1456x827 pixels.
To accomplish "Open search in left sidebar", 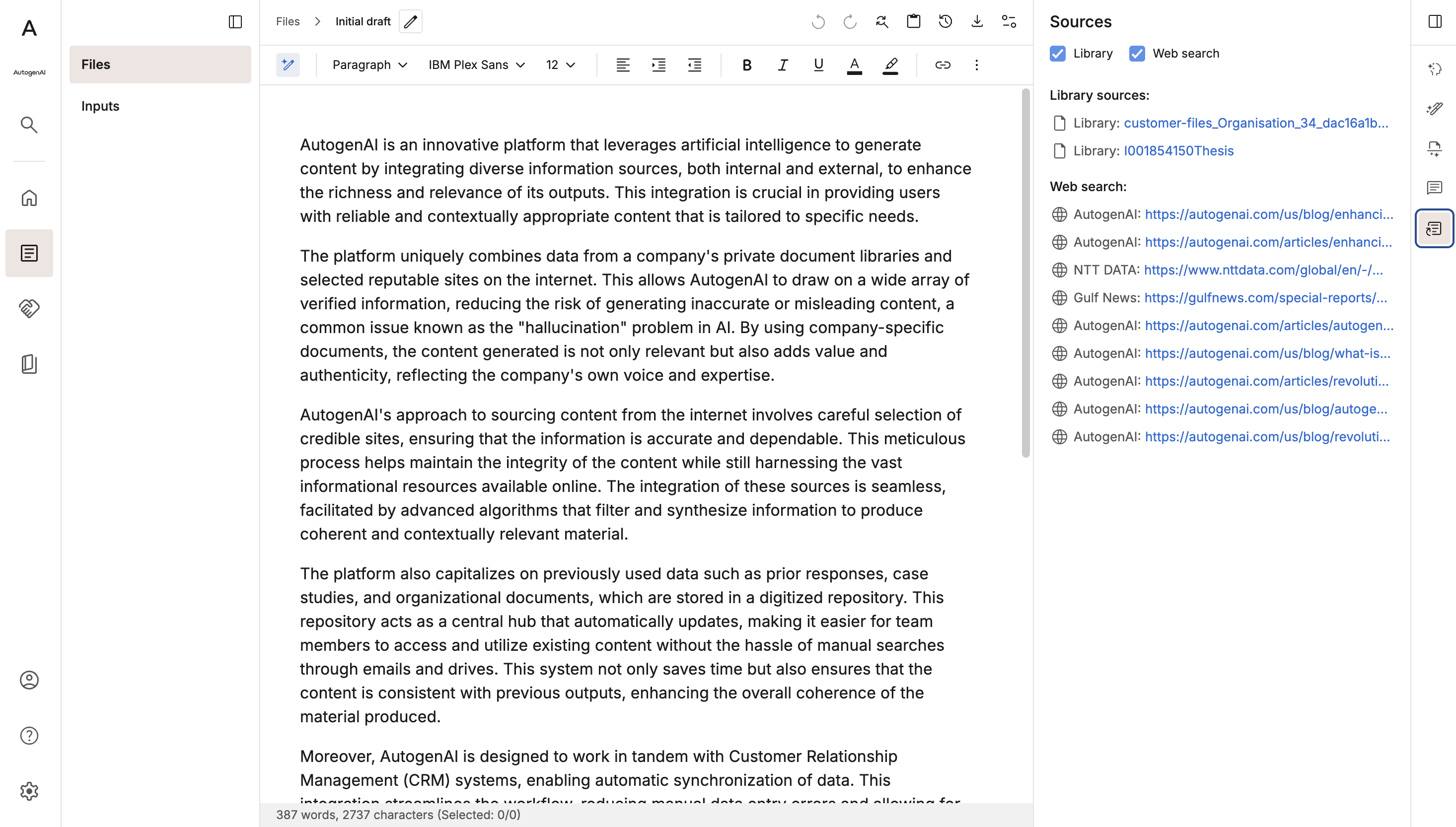I will [29, 125].
